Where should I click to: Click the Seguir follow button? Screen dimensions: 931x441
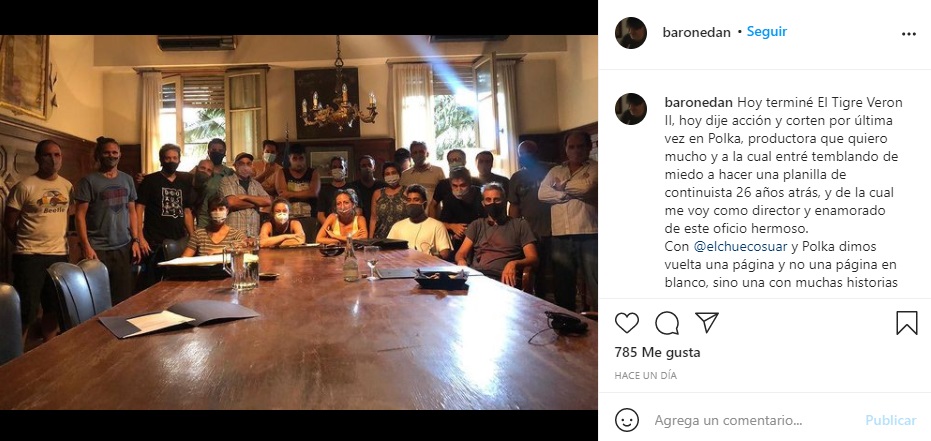click(x=767, y=32)
